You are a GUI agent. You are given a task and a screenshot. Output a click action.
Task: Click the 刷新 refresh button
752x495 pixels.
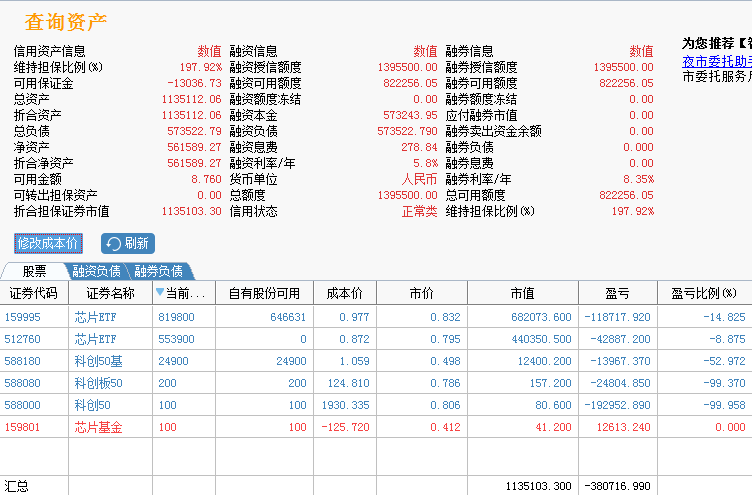128,243
